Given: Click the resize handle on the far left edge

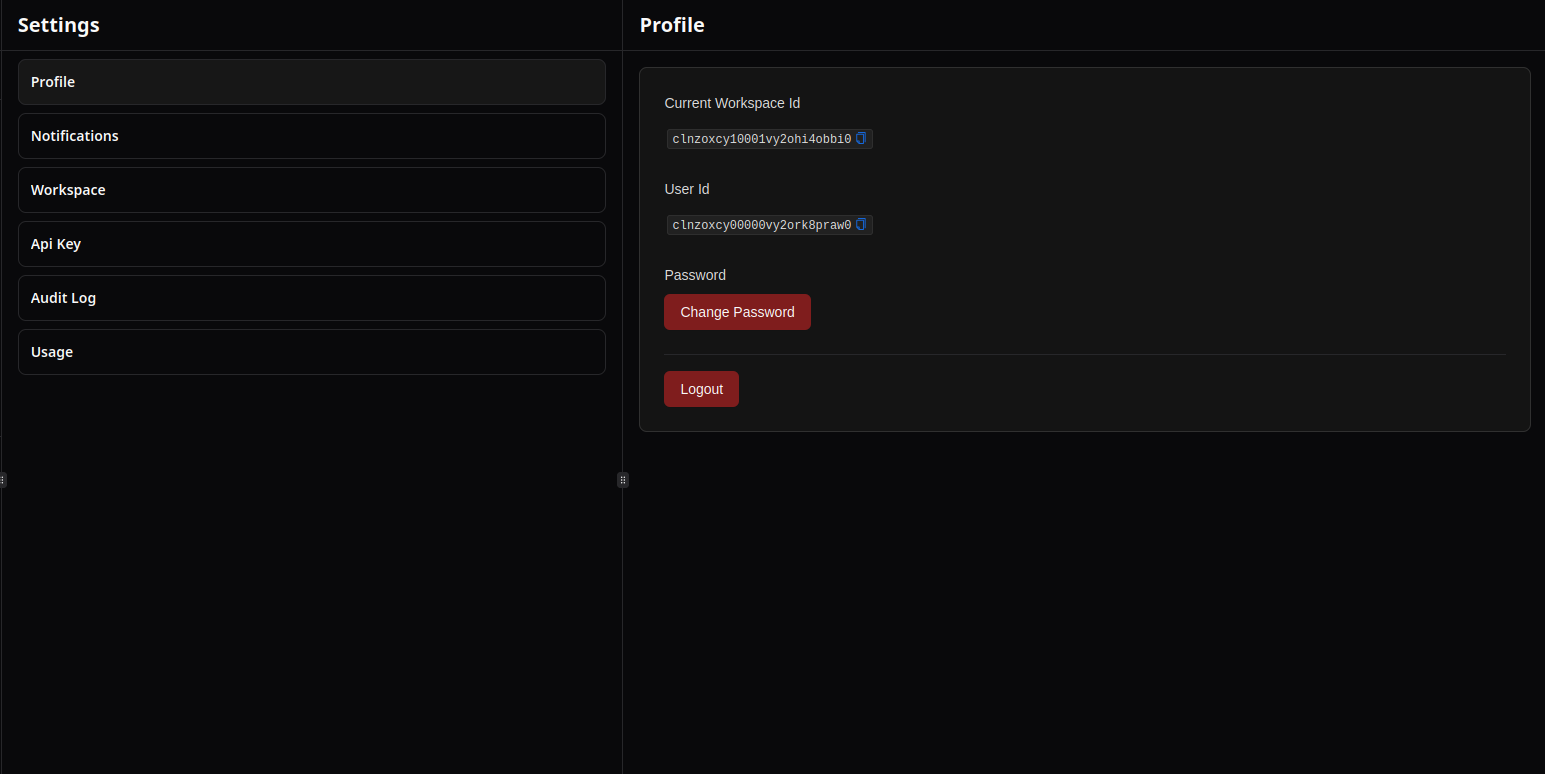Looking at the screenshot, I should tap(3, 480).
